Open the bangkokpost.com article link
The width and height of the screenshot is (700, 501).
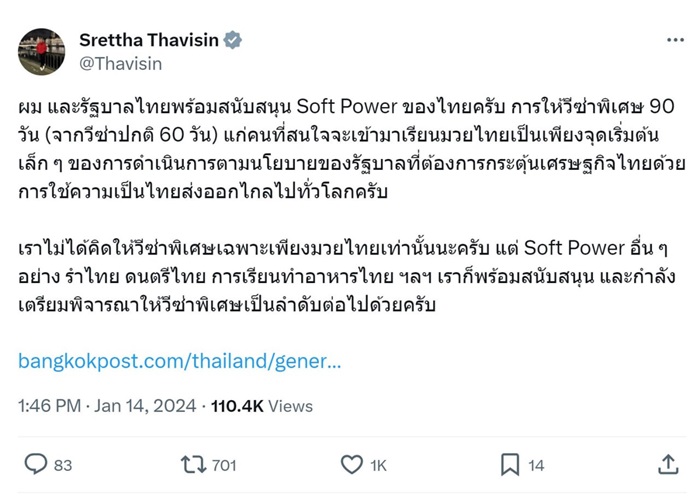tap(180, 361)
